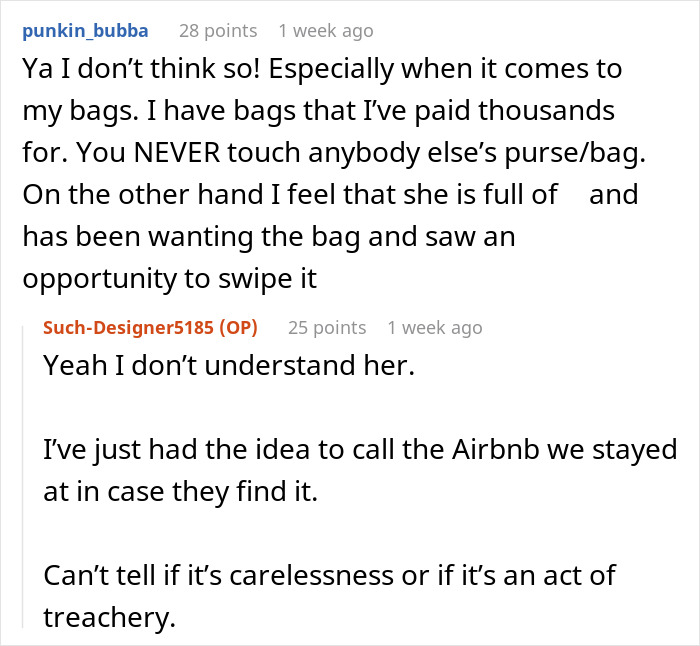The image size is (700, 646).
Task: Click the 25 points score
Action: click(x=326, y=327)
